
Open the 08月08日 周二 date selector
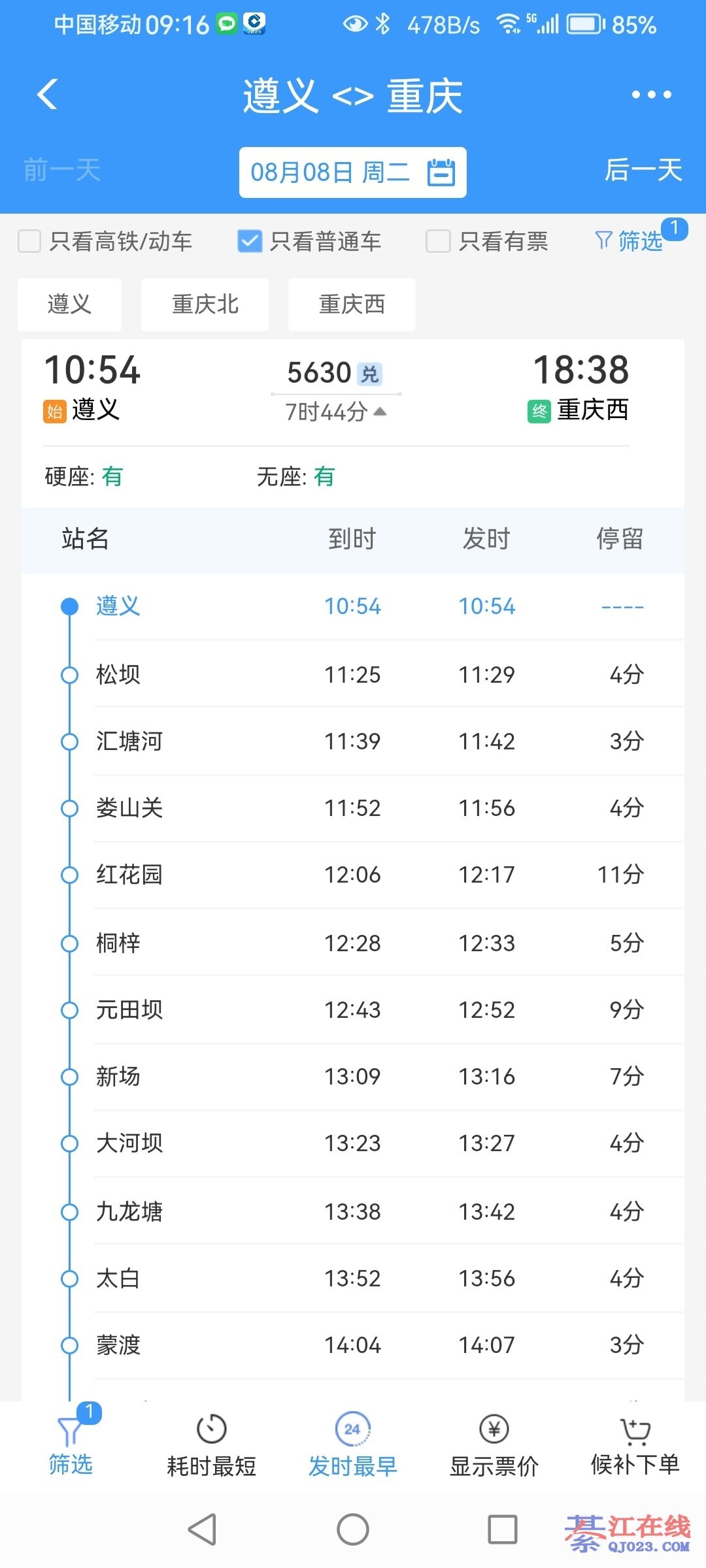point(330,172)
